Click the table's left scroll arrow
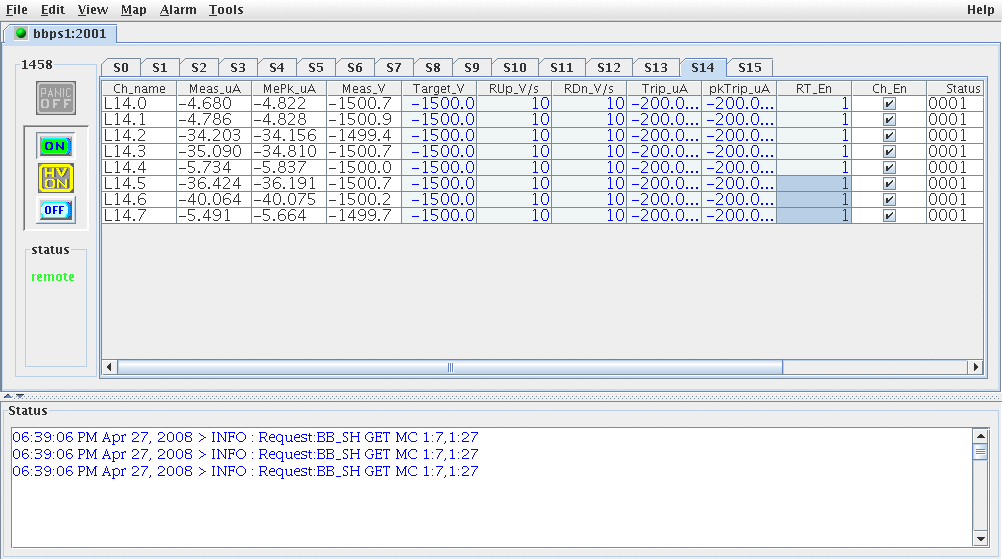 tap(109, 367)
